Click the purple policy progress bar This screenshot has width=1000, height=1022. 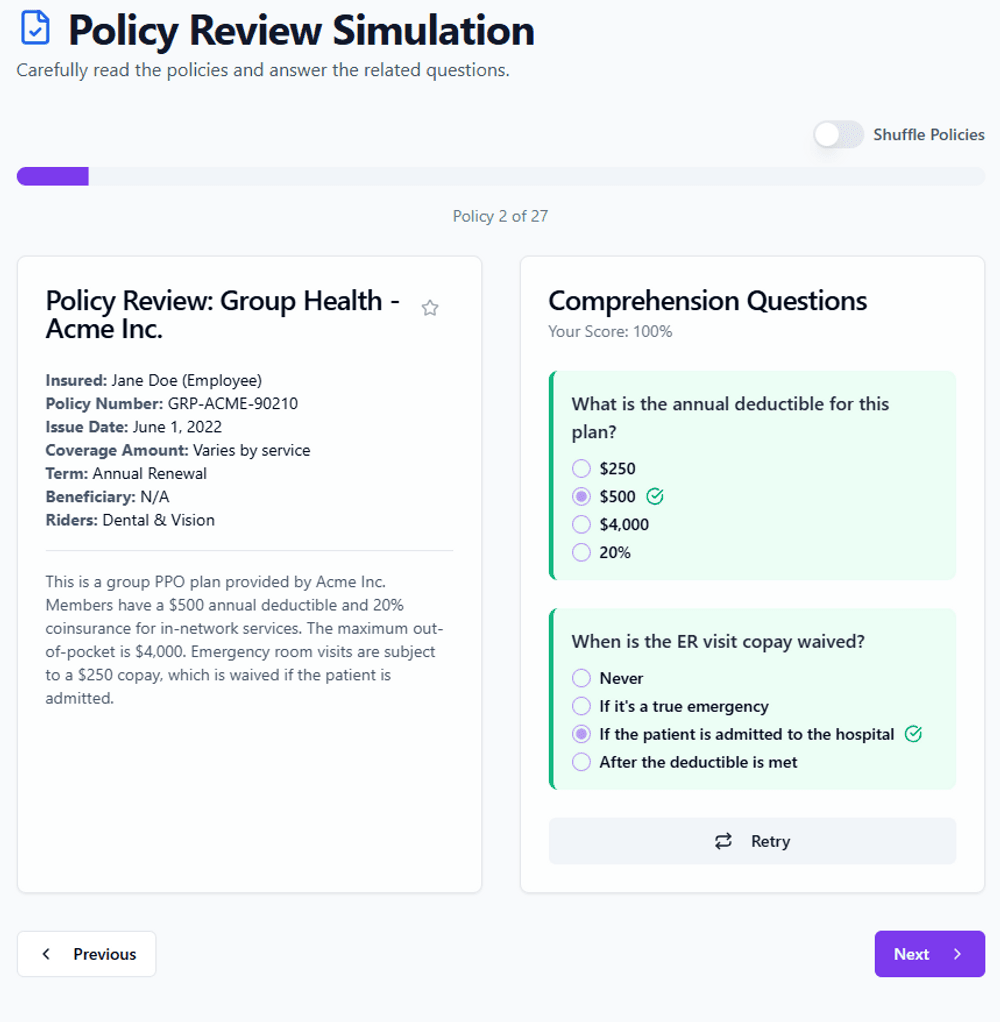tap(53, 177)
